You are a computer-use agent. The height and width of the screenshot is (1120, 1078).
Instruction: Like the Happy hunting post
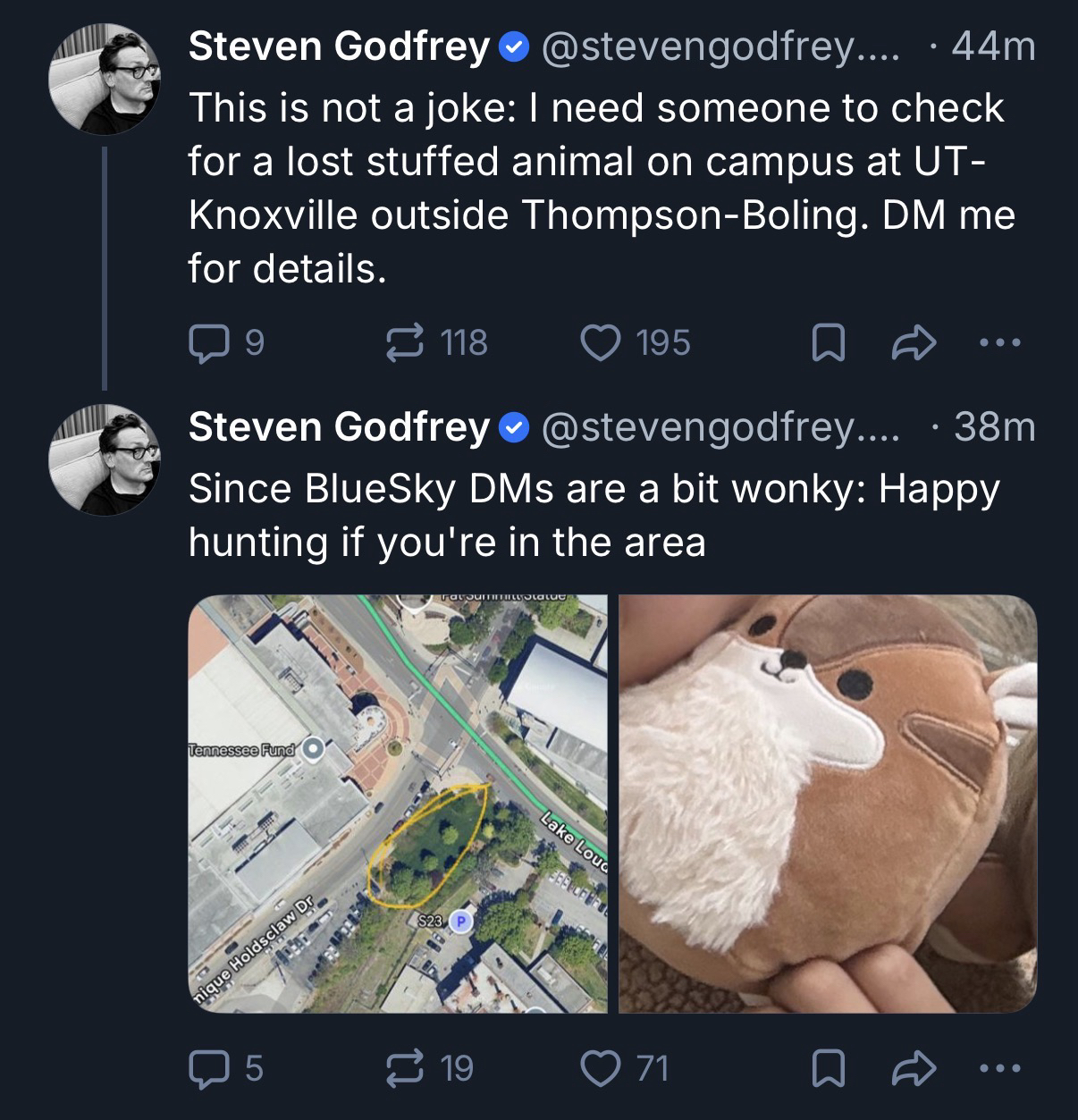click(598, 1067)
